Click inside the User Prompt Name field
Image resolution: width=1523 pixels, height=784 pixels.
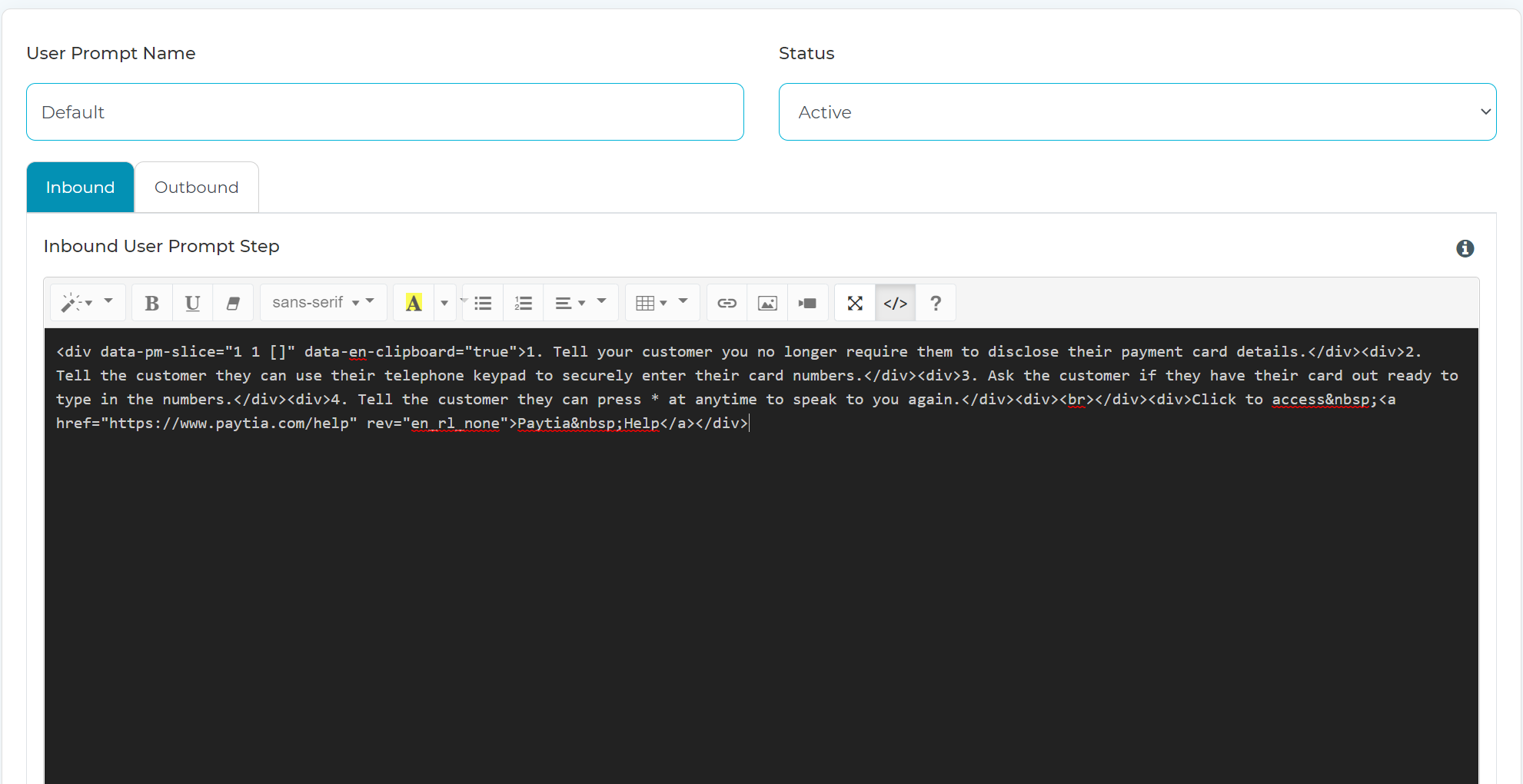[384, 111]
